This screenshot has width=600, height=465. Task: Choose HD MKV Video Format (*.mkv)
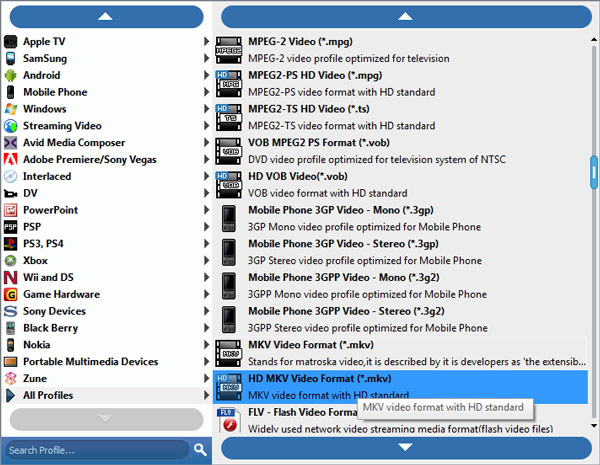click(x=400, y=387)
